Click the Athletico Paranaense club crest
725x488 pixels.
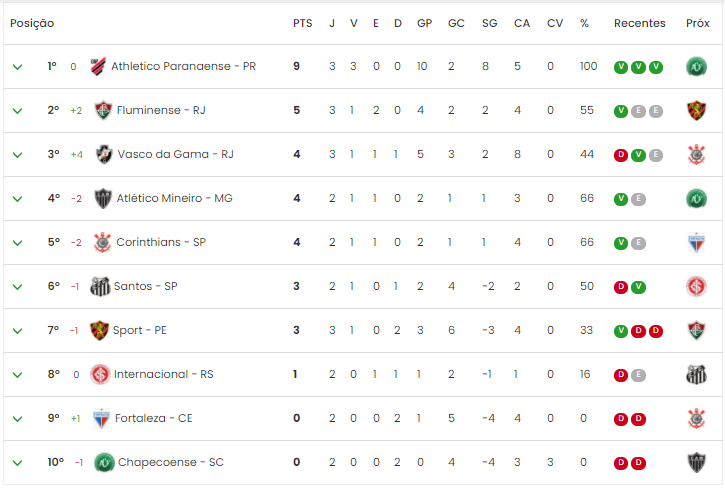98,66
